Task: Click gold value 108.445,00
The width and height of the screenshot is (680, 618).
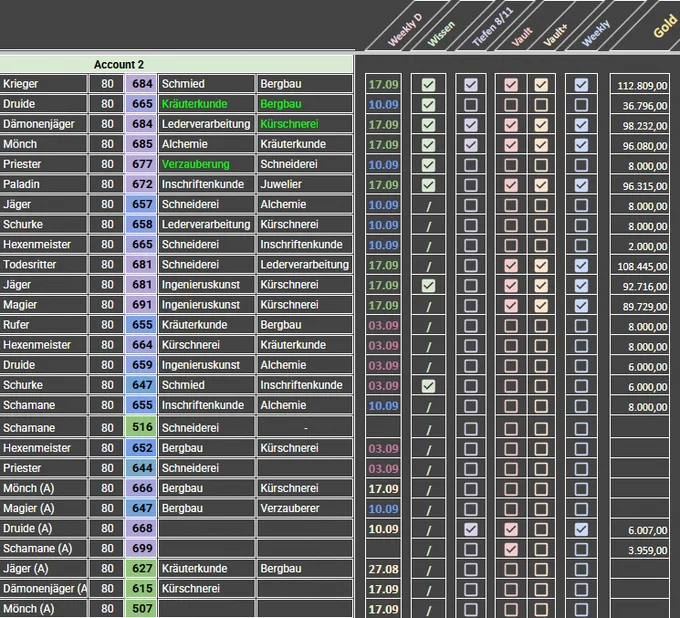Action: tap(640, 266)
